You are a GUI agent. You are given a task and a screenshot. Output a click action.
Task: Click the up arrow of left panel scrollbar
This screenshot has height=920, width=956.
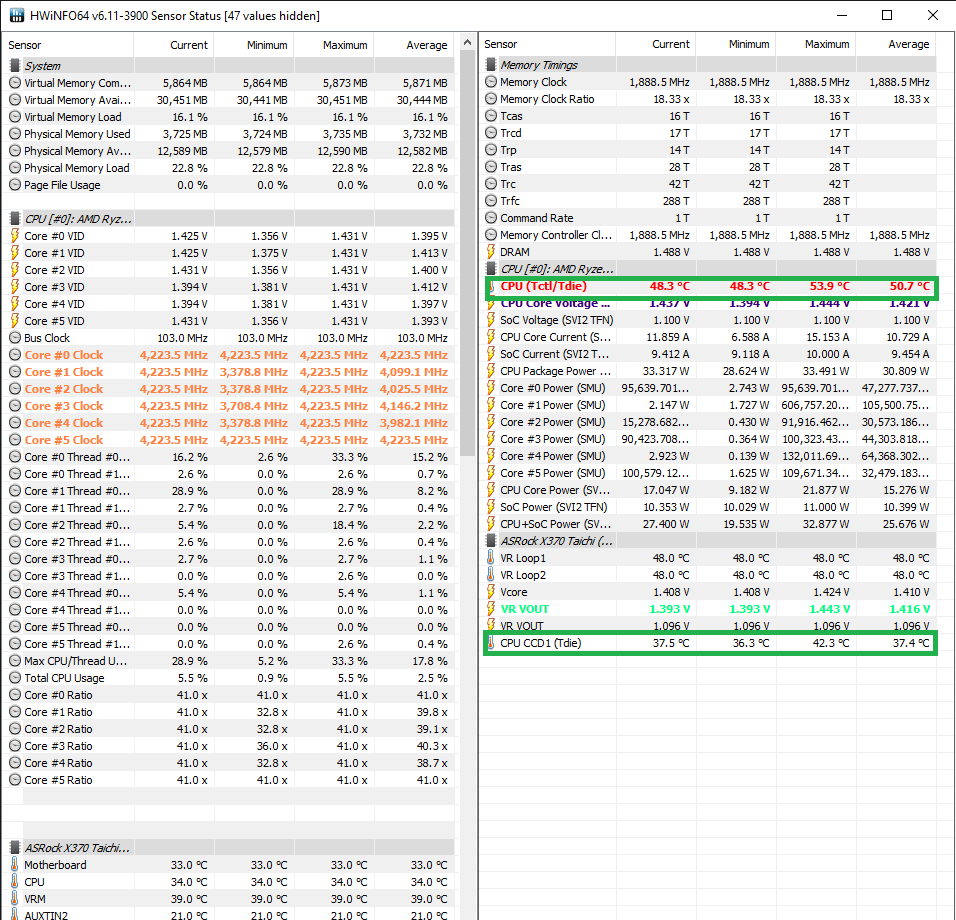468,43
